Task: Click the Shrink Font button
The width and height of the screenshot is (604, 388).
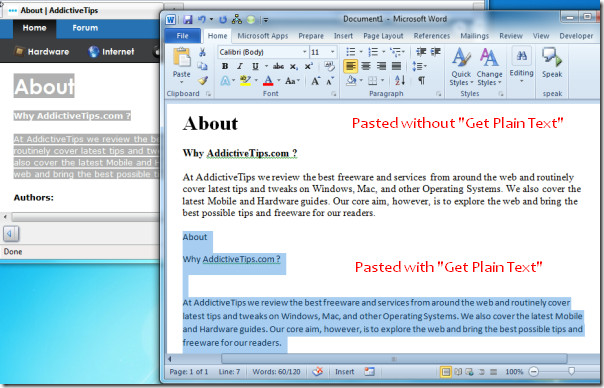Action: pos(330,81)
